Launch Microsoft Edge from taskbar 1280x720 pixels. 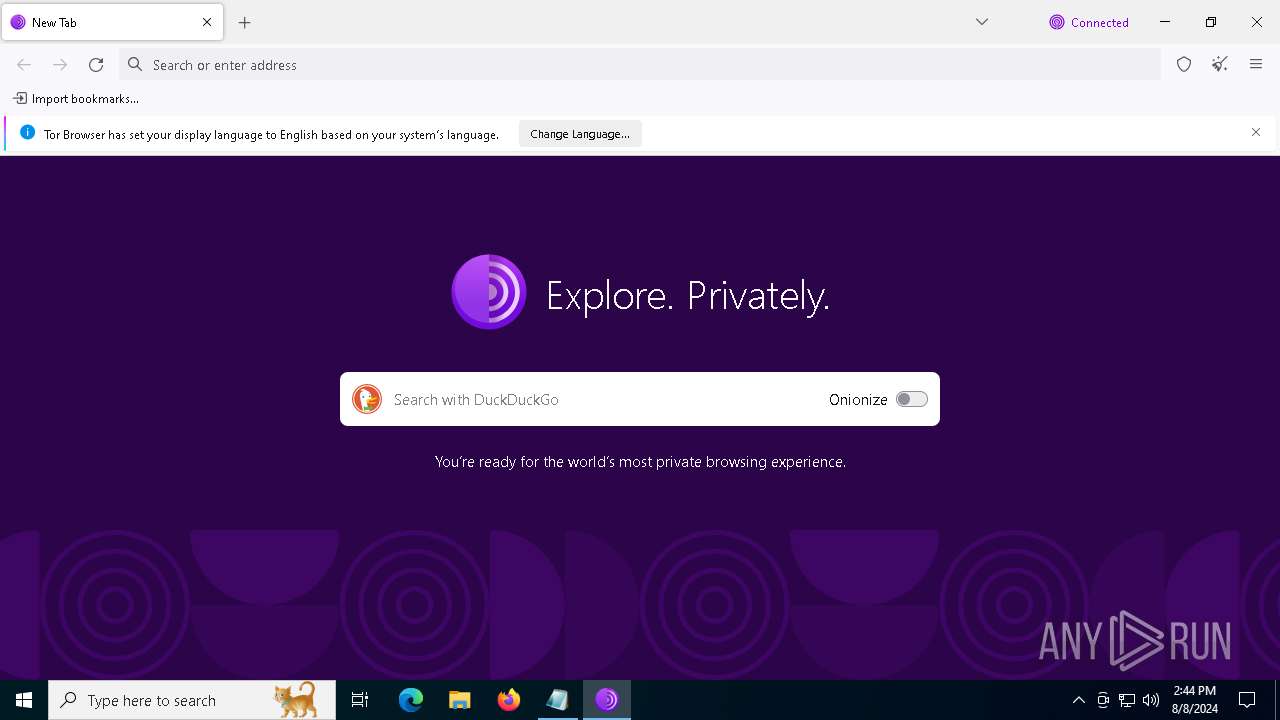tap(411, 700)
